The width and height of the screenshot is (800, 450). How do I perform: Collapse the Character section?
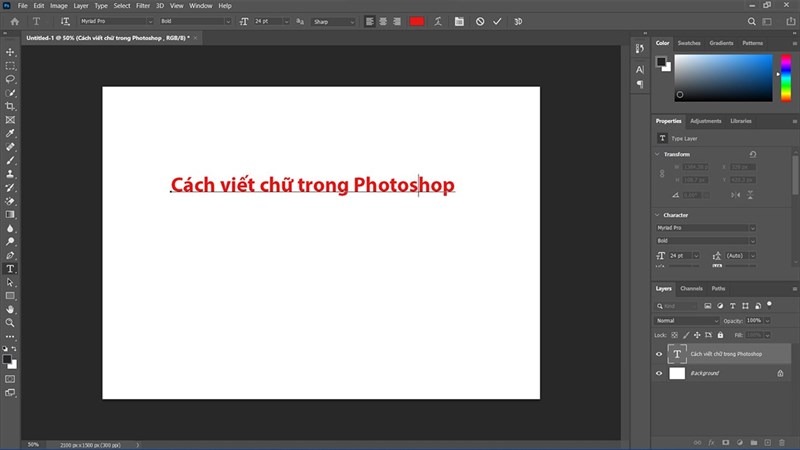(657, 215)
